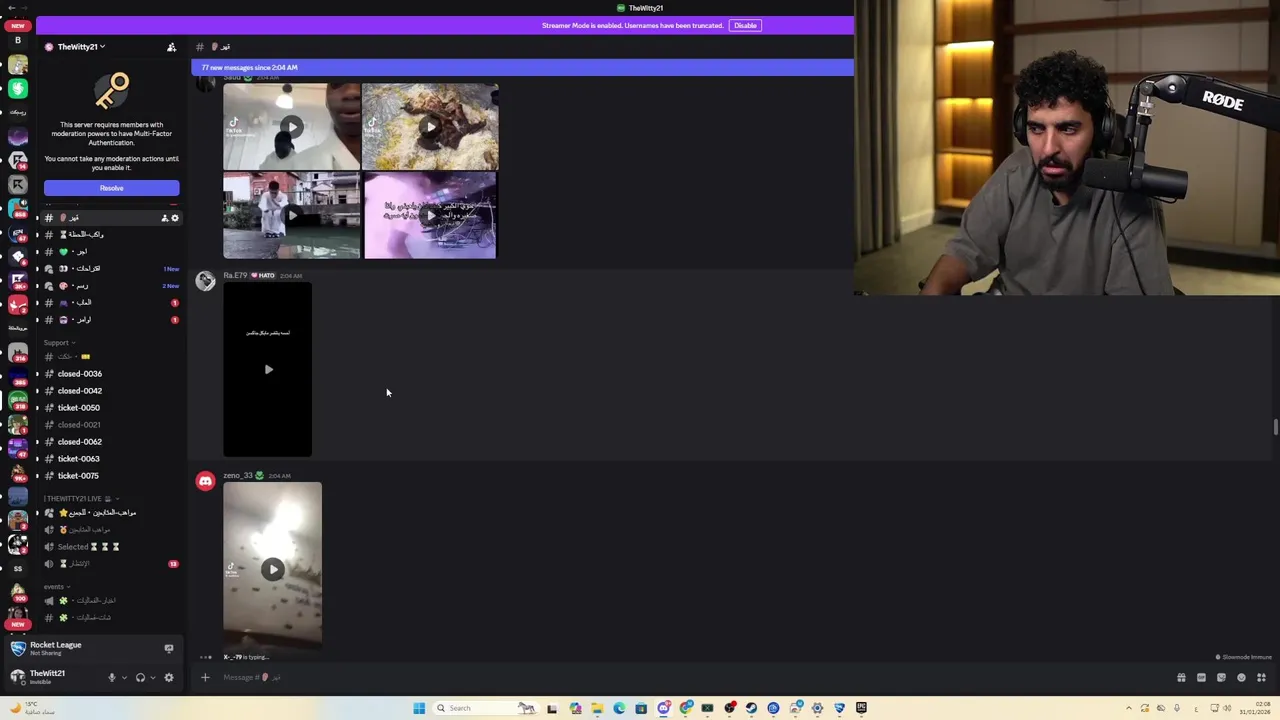Image resolution: width=1280 pixels, height=720 pixels.
Task: Open Steam from the taskbar
Action: (x=751, y=708)
